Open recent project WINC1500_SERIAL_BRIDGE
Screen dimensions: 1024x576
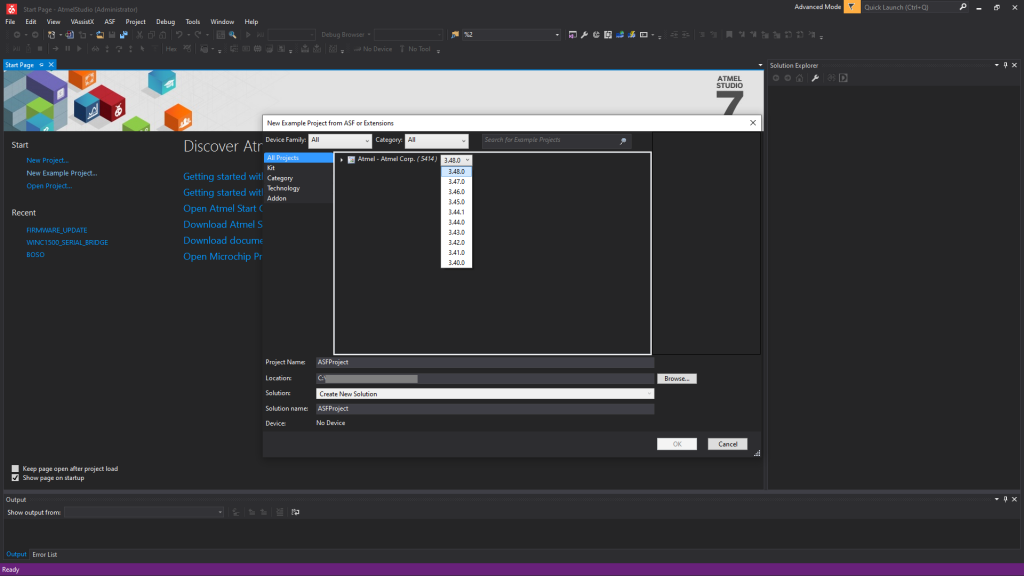point(67,242)
